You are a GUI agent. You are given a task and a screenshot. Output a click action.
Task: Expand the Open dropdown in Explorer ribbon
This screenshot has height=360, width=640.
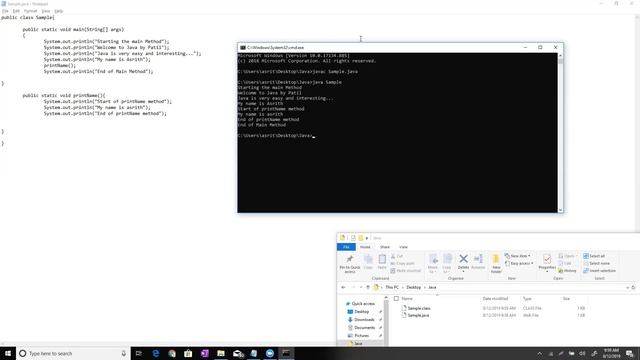577,256
